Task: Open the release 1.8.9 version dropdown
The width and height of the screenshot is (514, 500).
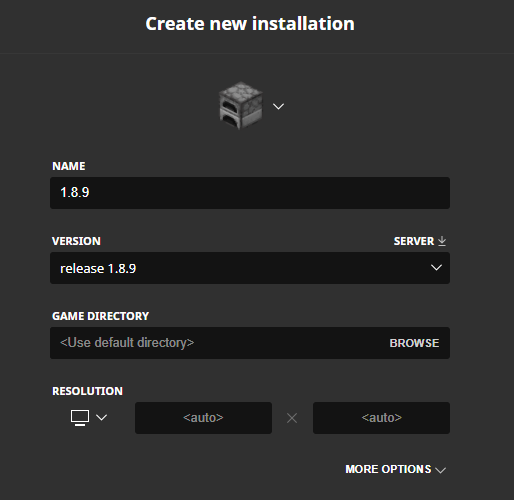Action: [250, 268]
